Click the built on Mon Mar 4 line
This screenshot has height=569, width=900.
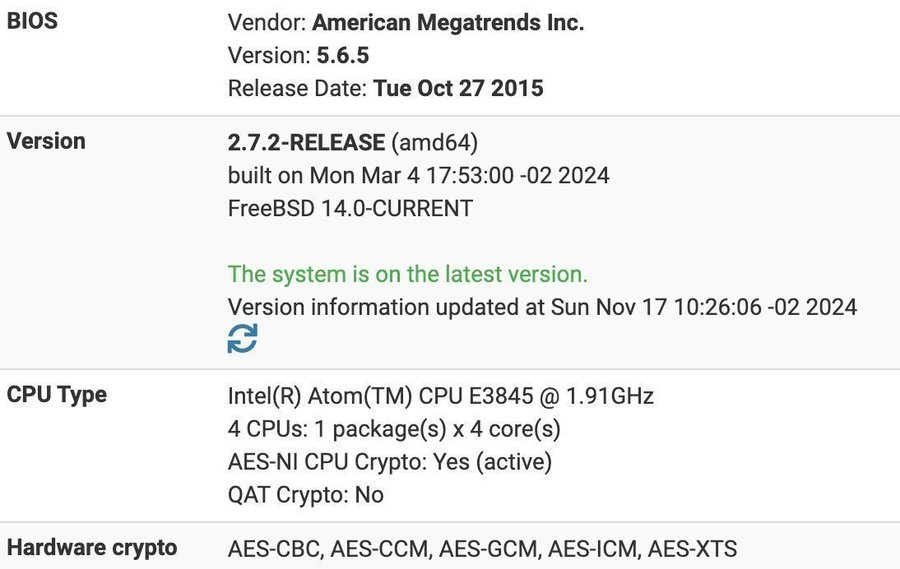point(418,176)
